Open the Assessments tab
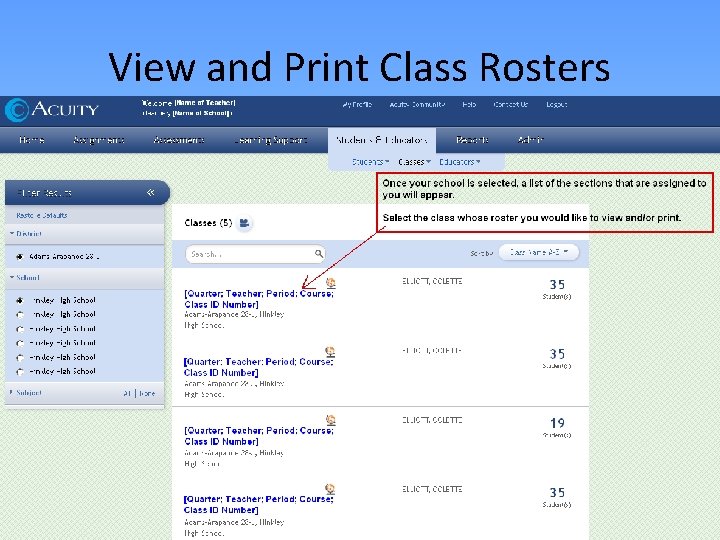The height and width of the screenshot is (540, 720). [179, 140]
